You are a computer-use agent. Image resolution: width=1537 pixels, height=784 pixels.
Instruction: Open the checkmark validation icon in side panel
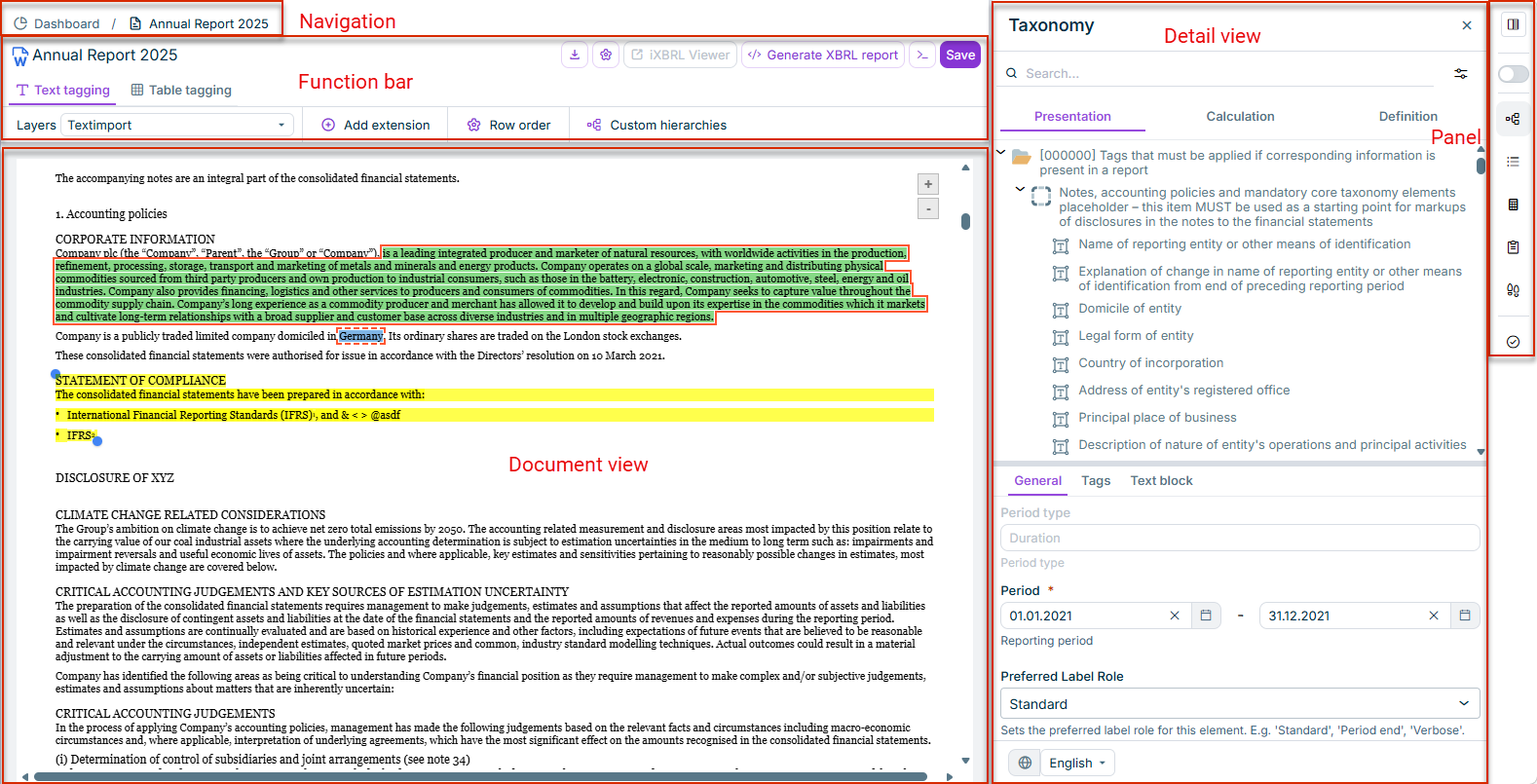1513,342
